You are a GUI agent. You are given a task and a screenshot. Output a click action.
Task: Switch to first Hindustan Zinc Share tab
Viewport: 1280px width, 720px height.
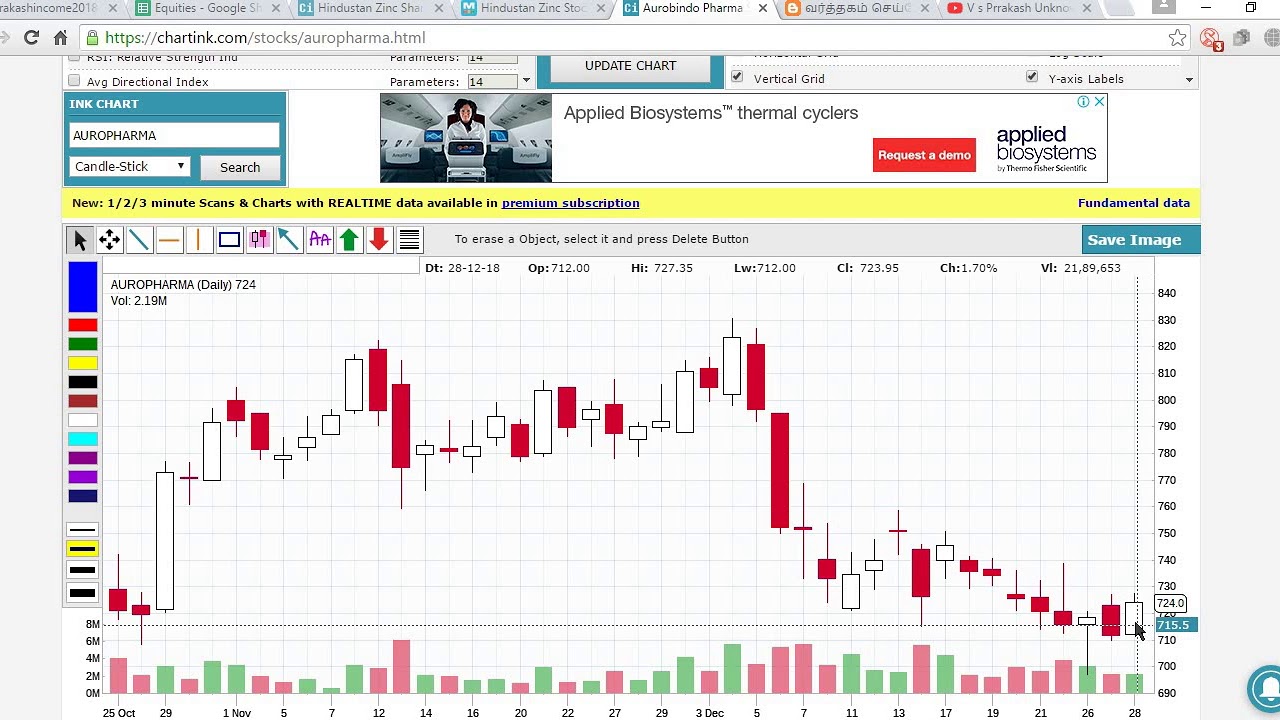372,9
